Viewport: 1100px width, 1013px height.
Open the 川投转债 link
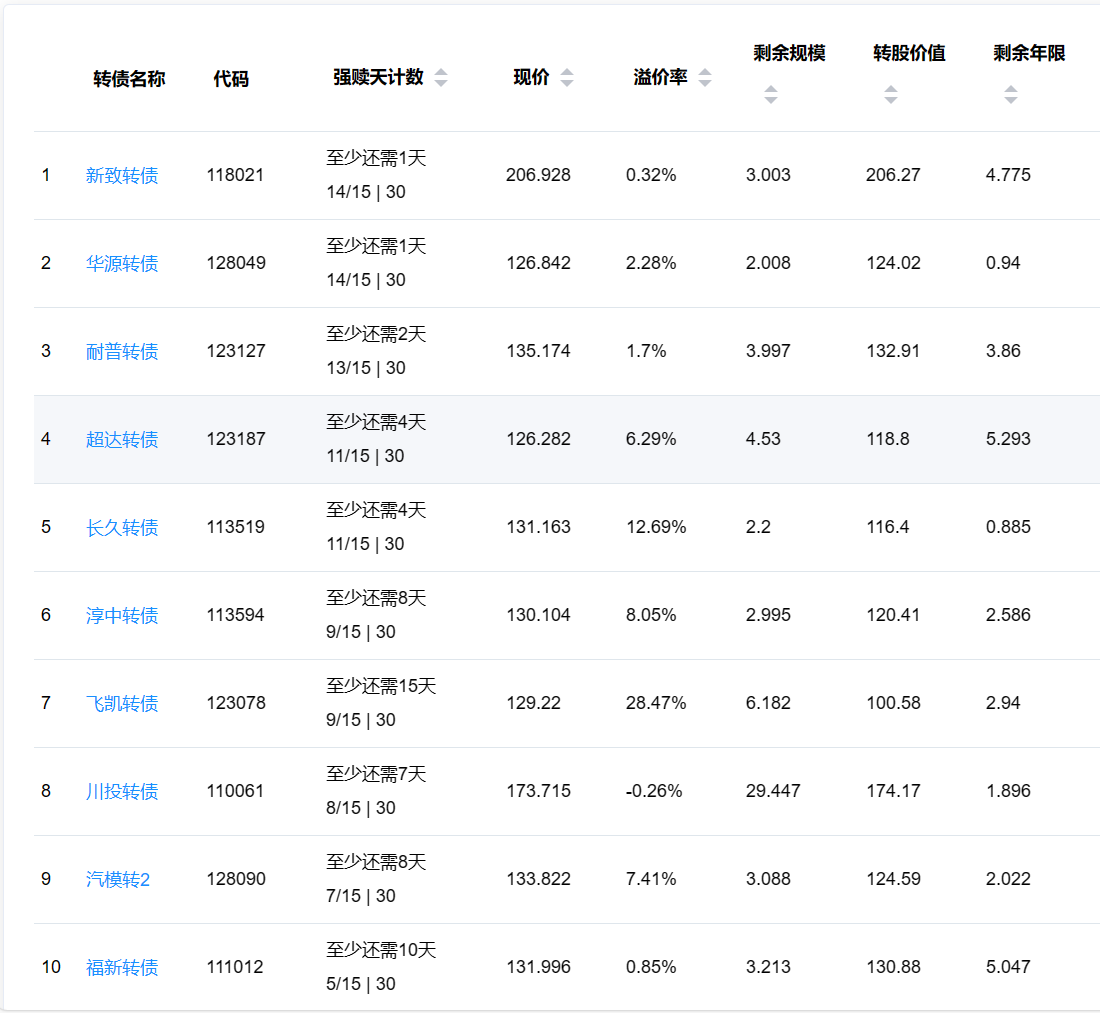(122, 792)
